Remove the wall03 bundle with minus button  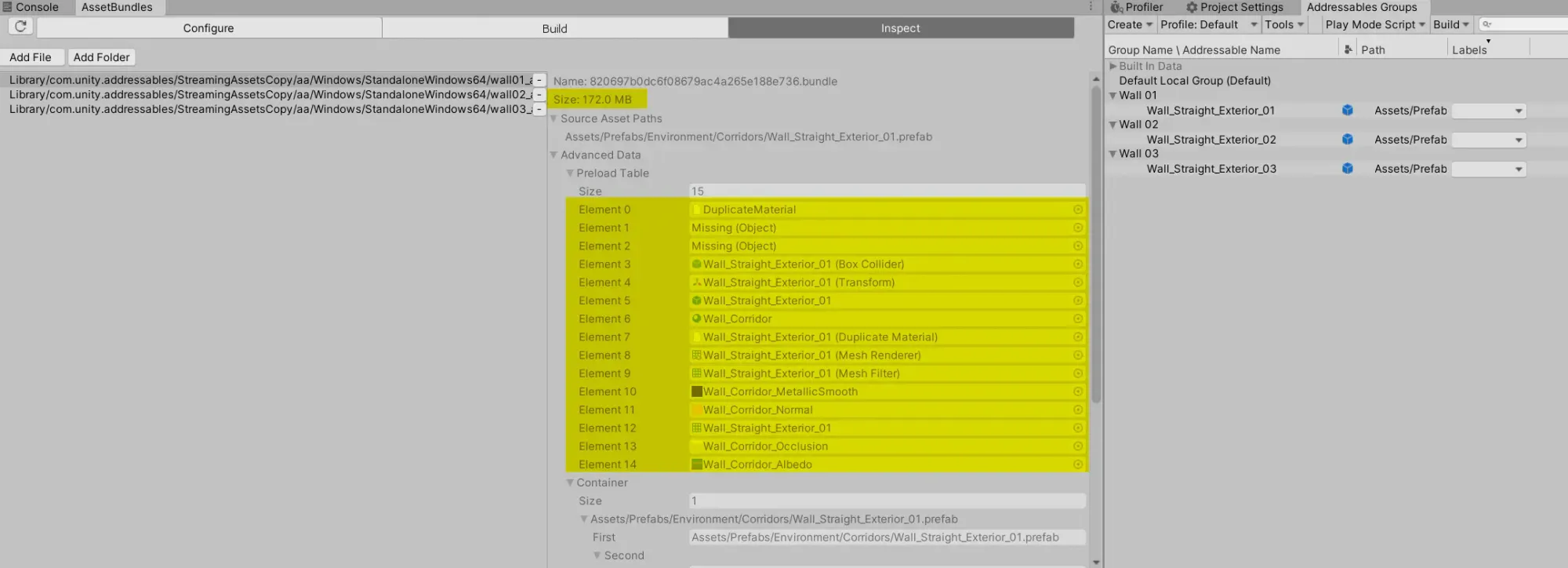coord(539,109)
